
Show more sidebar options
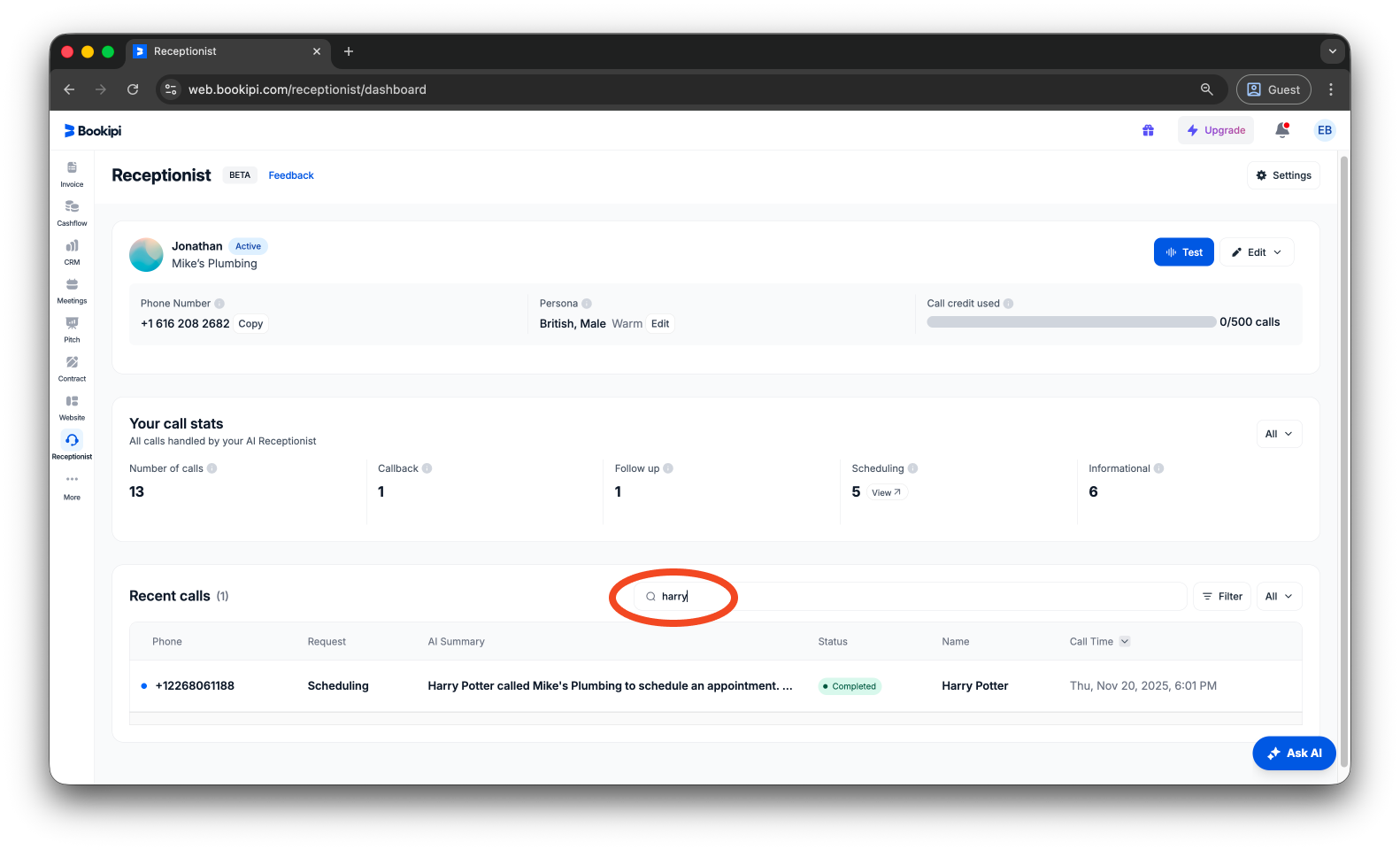(72, 486)
